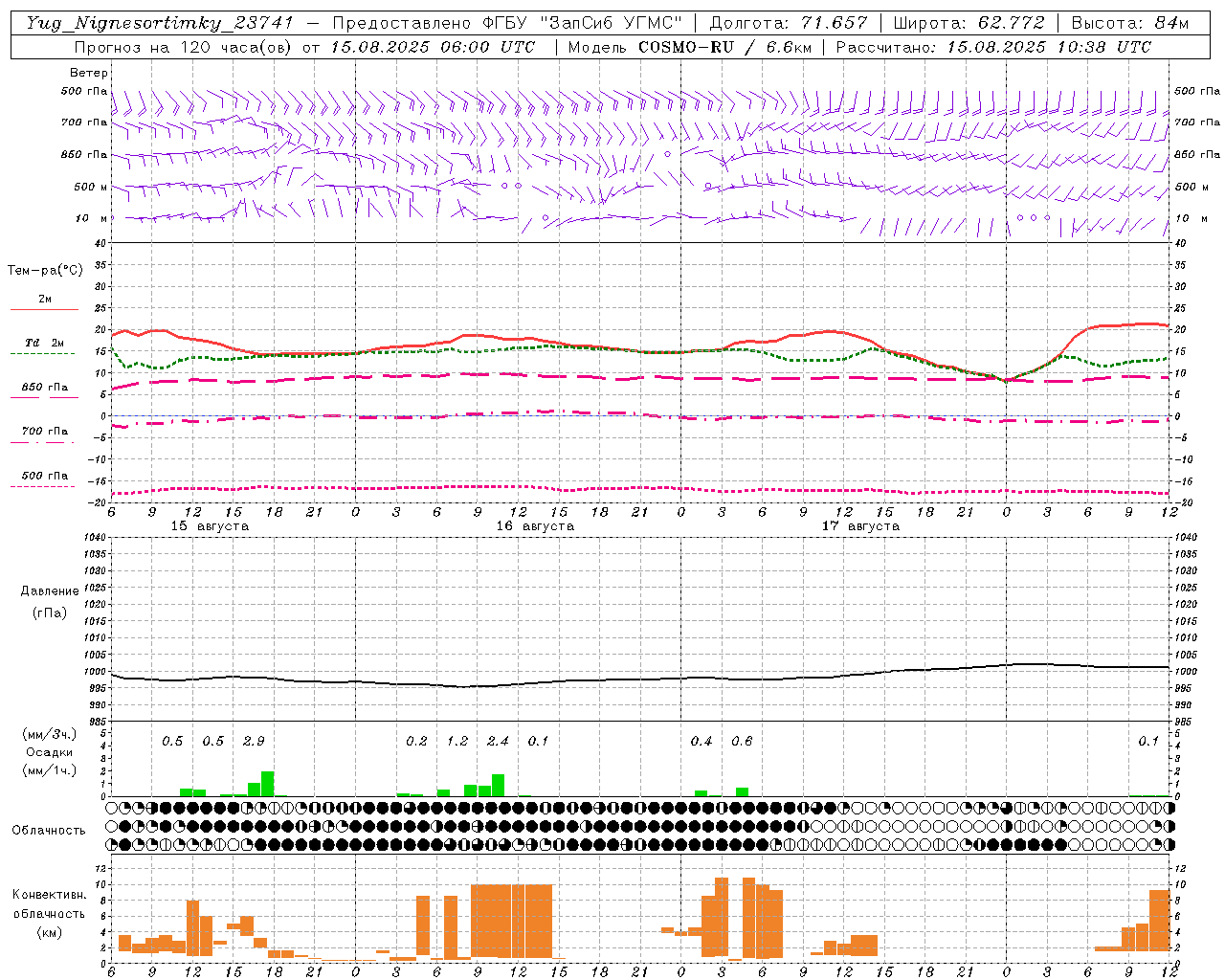Click the station name Yug_Nignesortimky_23741
Viewport: 1225px width, 980px height.
coord(160,23)
